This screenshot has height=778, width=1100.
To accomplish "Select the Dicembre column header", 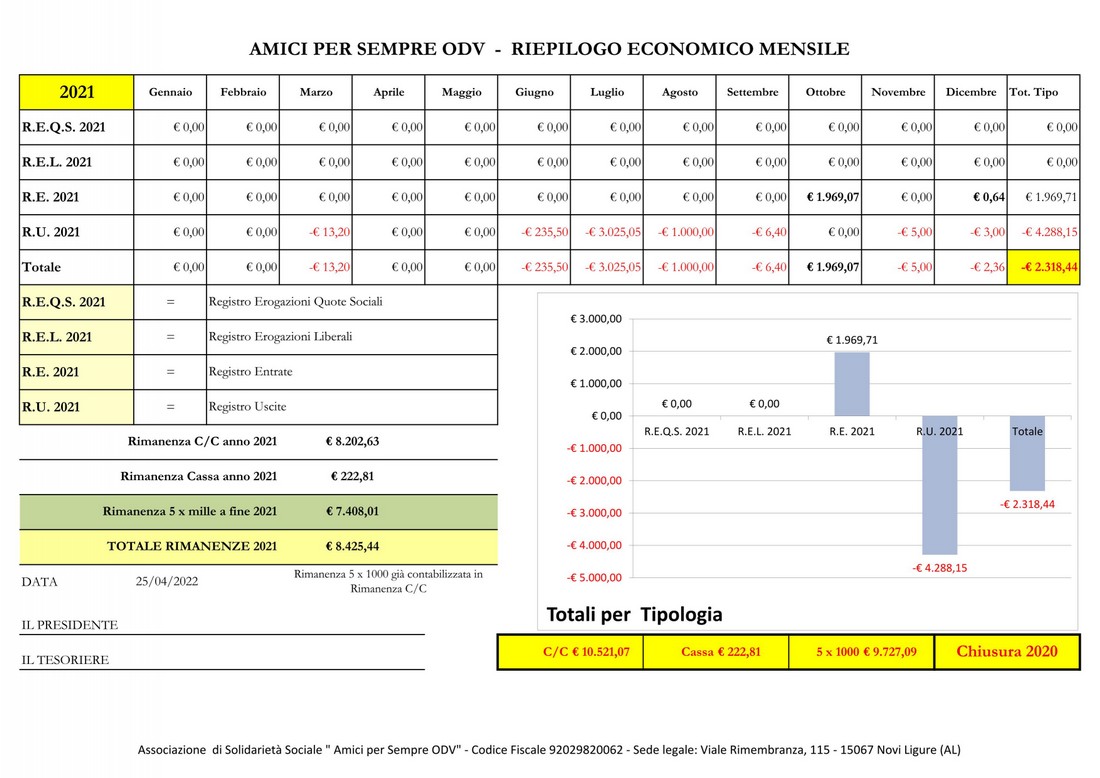I will pyautogui.click(x=971, y=92).
